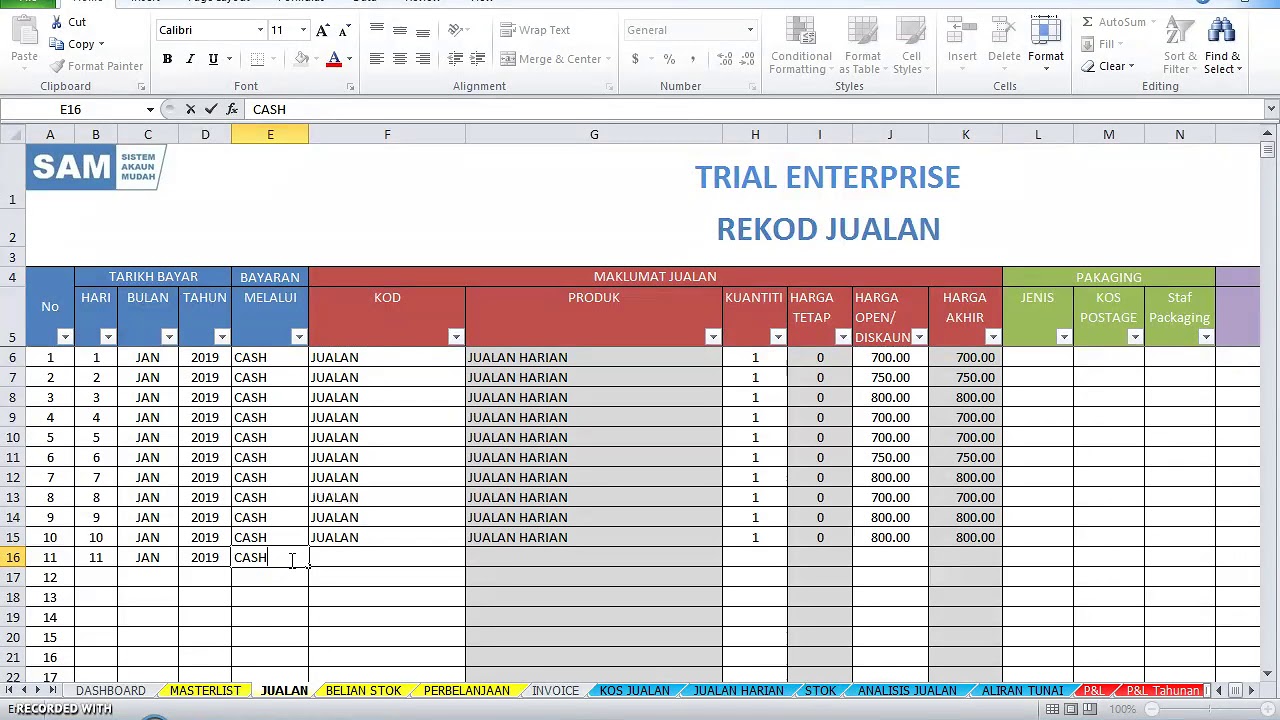Switch to the DASHBOARD sheet tab

coord(110,691)
